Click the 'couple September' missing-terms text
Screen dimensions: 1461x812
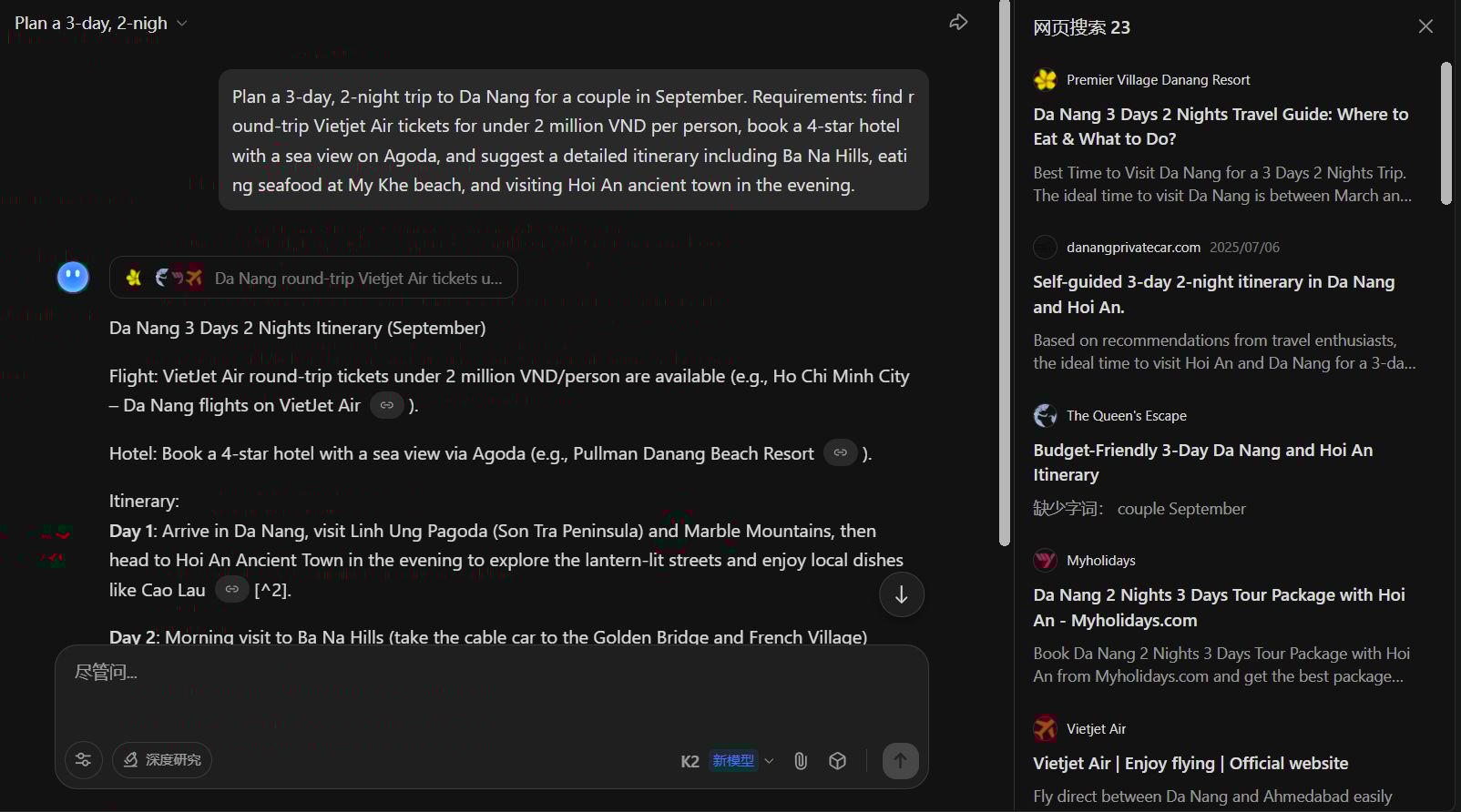point(1181,509)
